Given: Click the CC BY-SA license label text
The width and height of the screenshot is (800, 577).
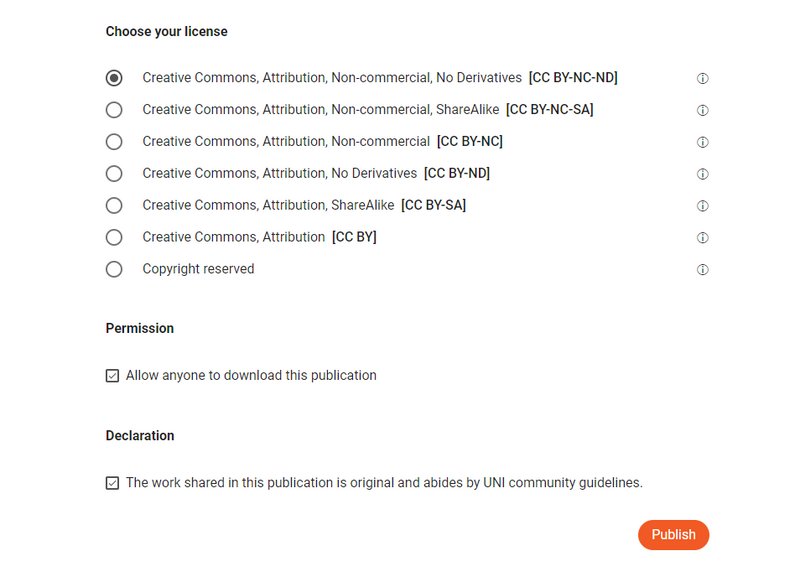Looking at the screenshot, I should (305, 205).
